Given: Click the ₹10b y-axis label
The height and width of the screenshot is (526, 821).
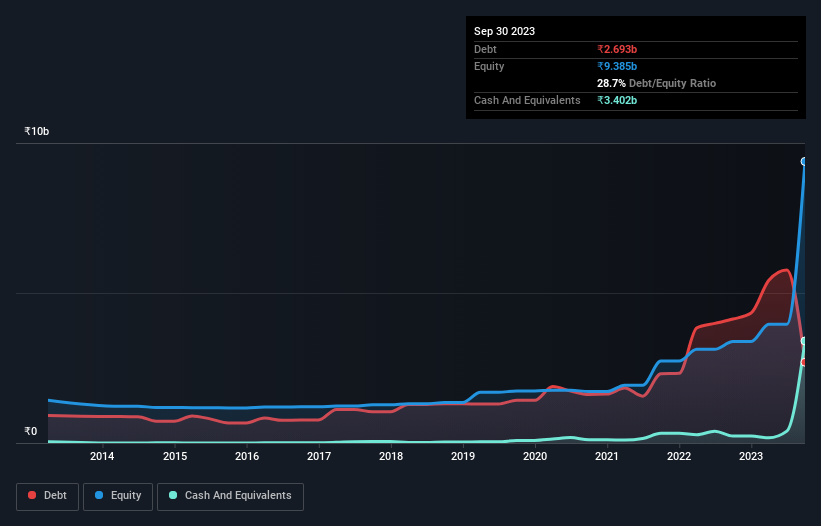Looking at the screenshot, I should (x=37, y=131).
